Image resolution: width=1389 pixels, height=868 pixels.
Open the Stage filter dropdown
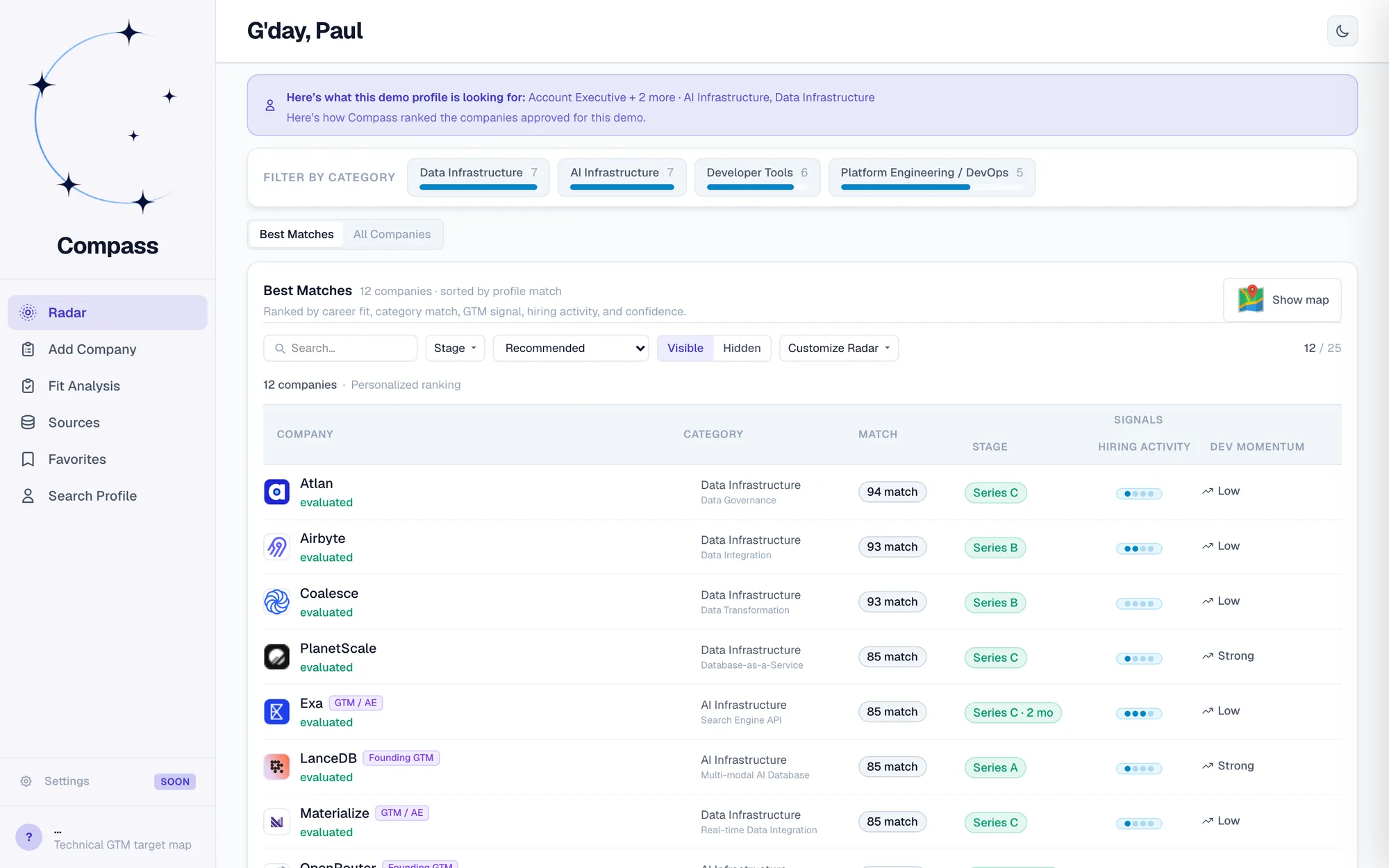(x=455, y=348)
